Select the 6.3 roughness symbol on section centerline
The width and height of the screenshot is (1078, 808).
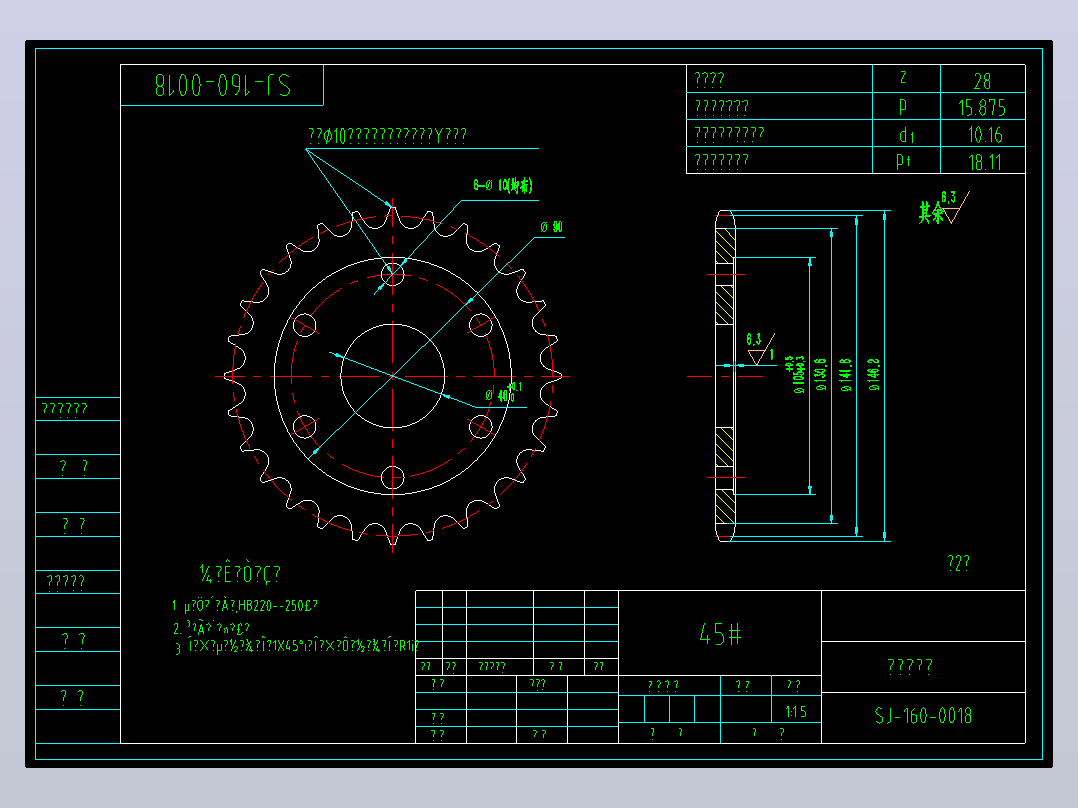[760, 348]
